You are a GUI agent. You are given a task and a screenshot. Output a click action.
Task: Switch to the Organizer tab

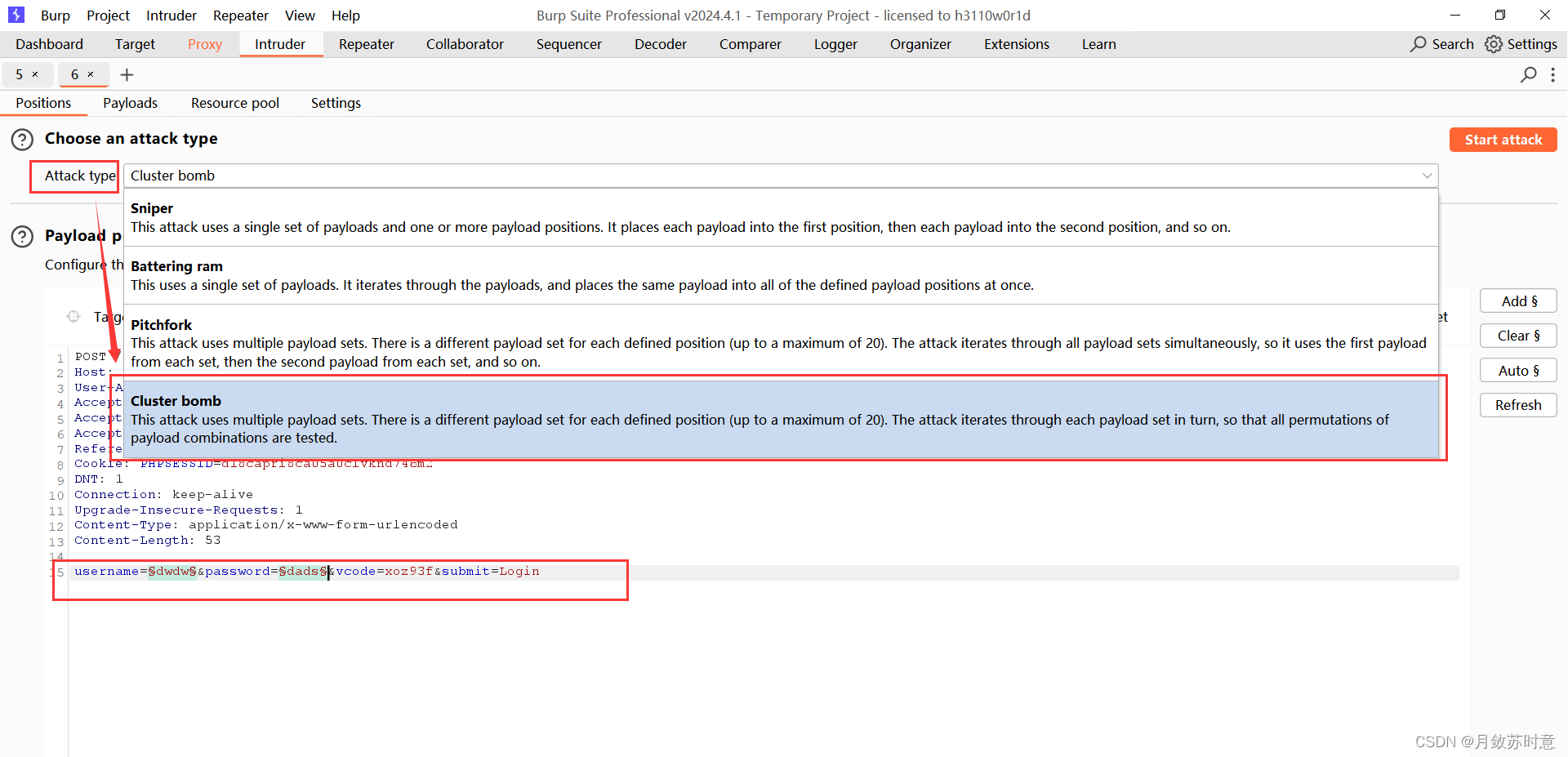[920, 44]
